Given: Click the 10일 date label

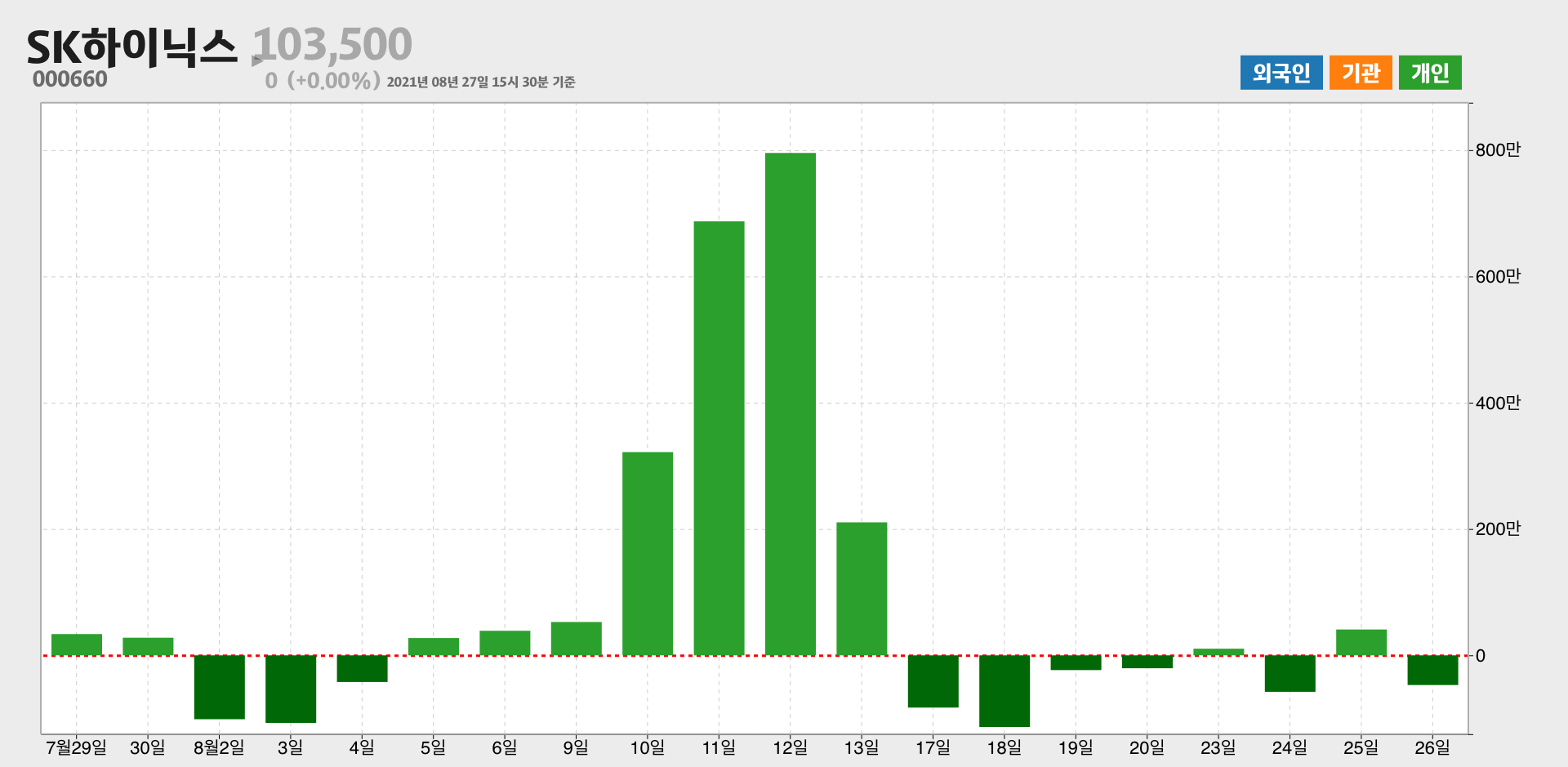Looking at the screenshot, I should pyautogui.click(x=648, y=747).
